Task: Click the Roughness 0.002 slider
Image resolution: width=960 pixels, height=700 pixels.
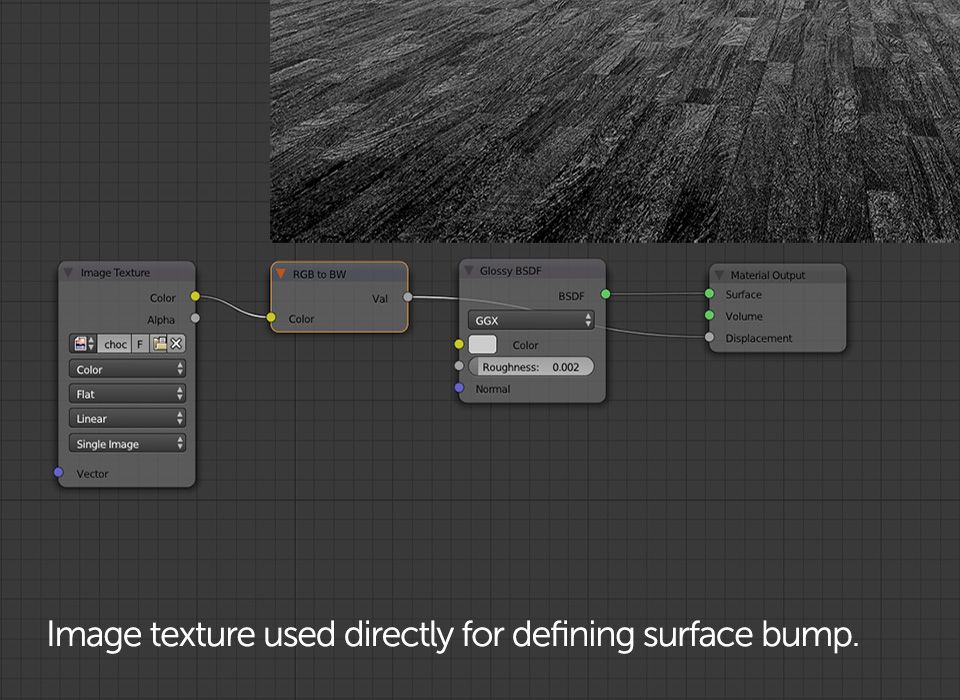Action: [531, 367]
